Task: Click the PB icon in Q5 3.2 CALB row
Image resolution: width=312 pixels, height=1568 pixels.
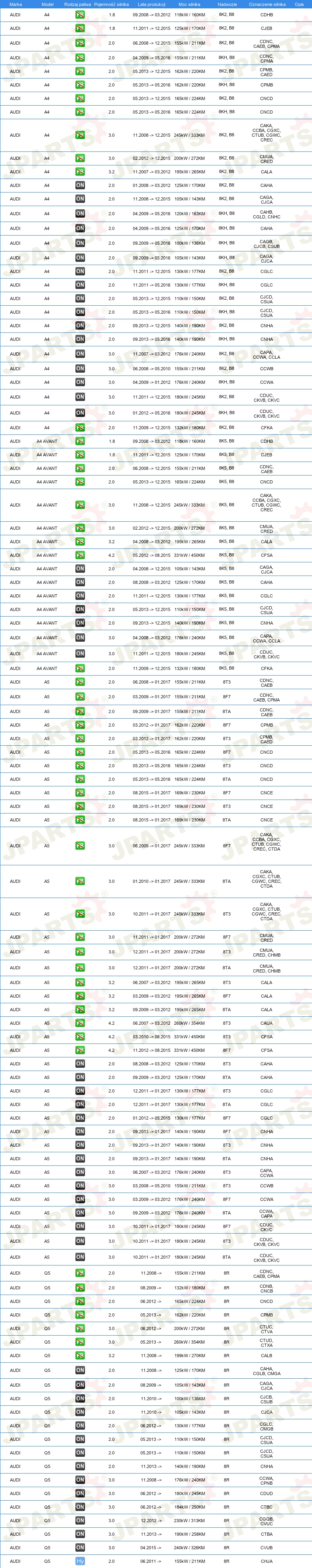Action: [80, 1356]
